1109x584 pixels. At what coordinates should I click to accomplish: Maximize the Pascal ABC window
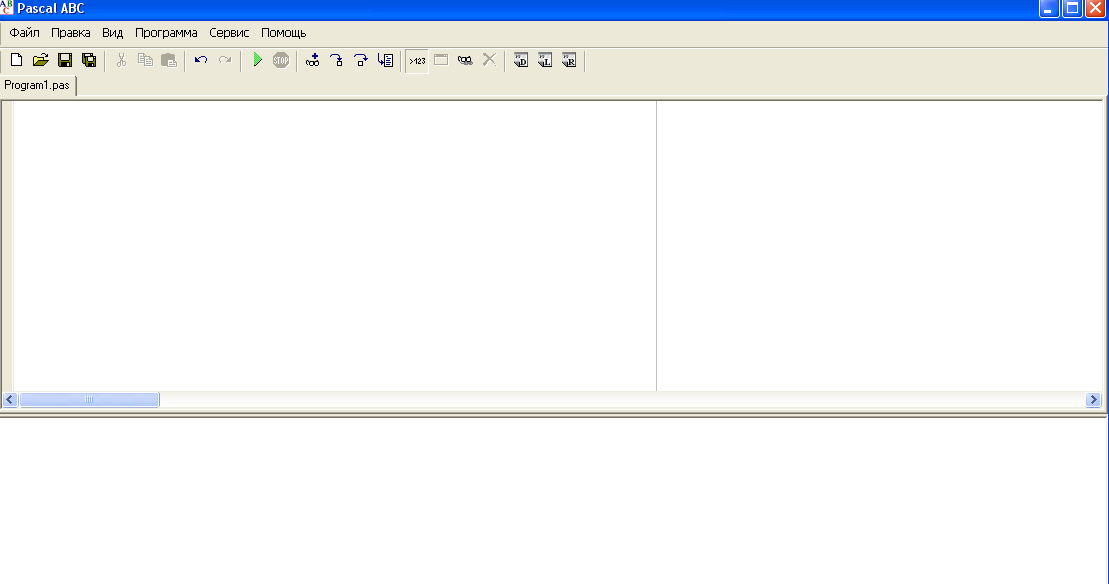pyautogui.click(x=1072, y=8)
